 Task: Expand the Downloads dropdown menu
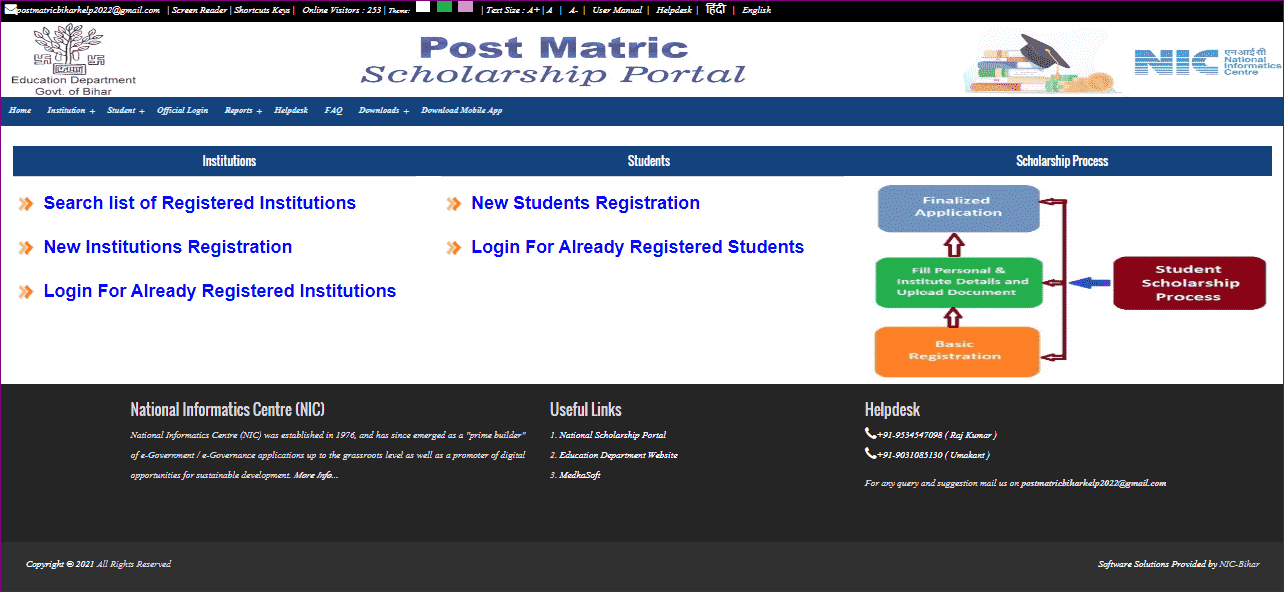[x=381, y=110]
